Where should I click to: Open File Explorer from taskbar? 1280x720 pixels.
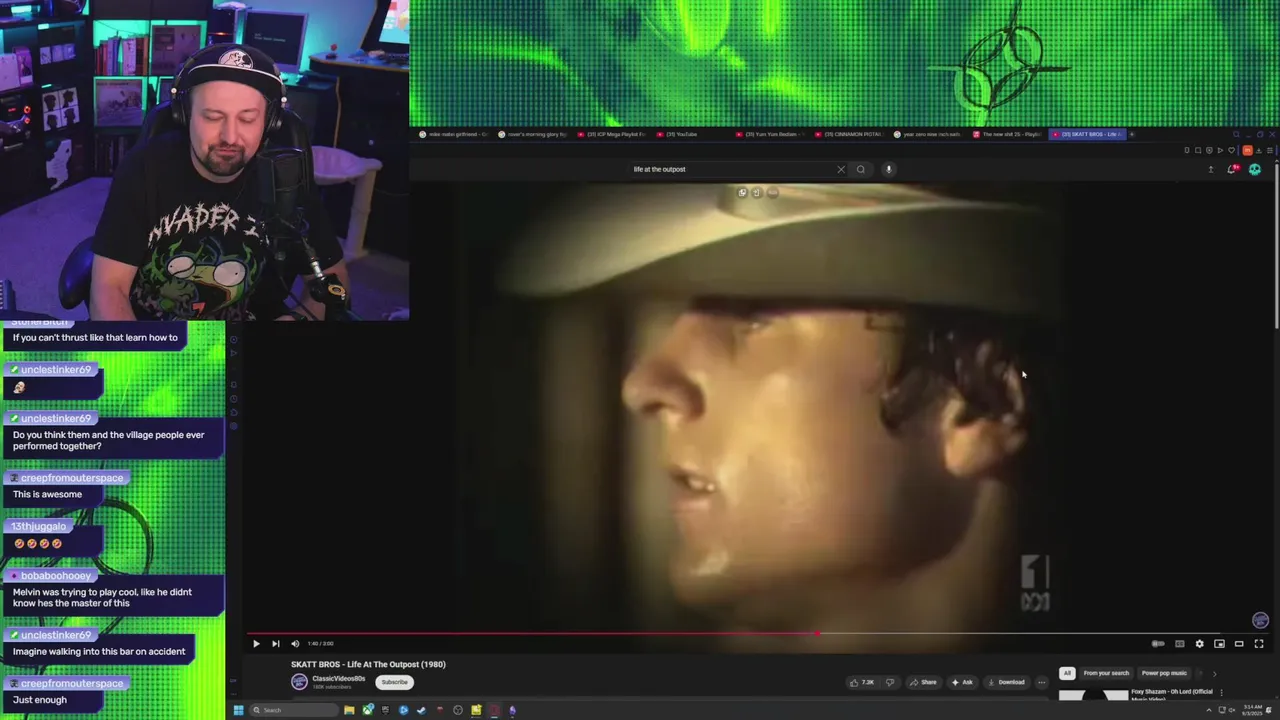[x=349, y=710]
